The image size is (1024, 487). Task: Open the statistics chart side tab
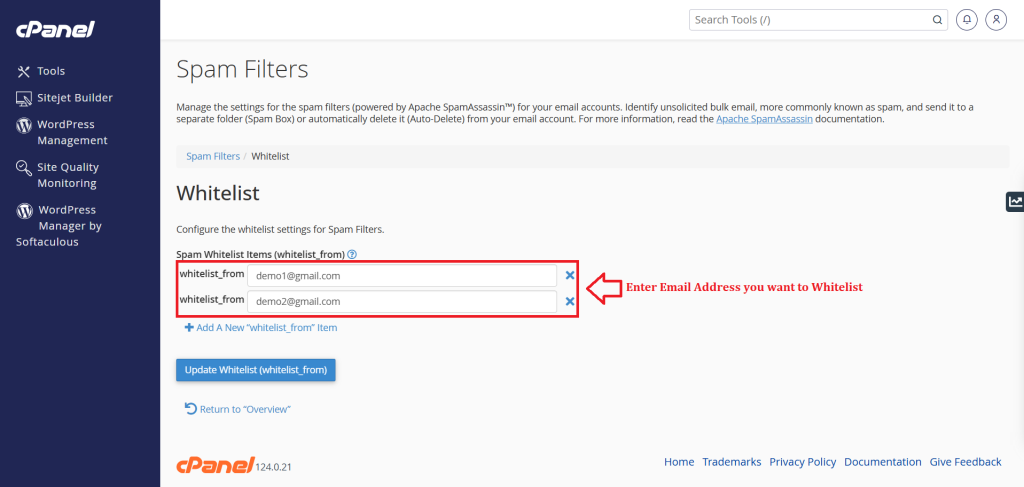point(1015,202)
